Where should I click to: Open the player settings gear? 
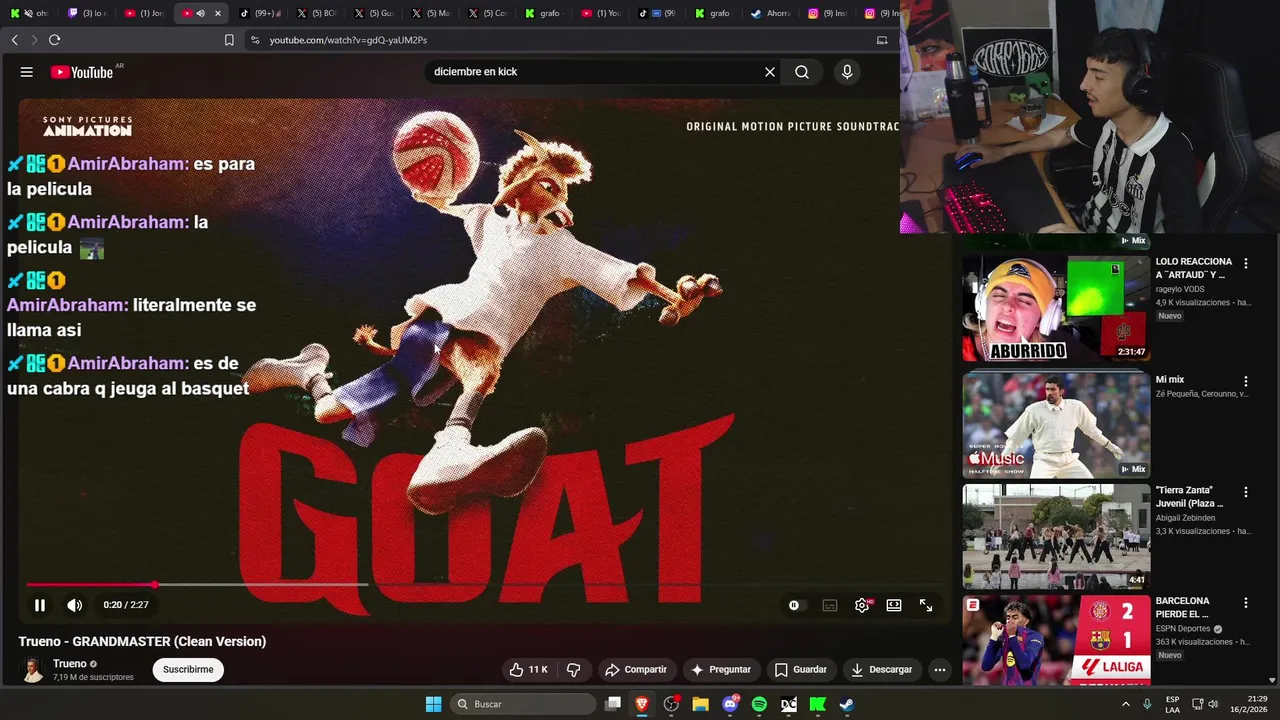(862, 605)
